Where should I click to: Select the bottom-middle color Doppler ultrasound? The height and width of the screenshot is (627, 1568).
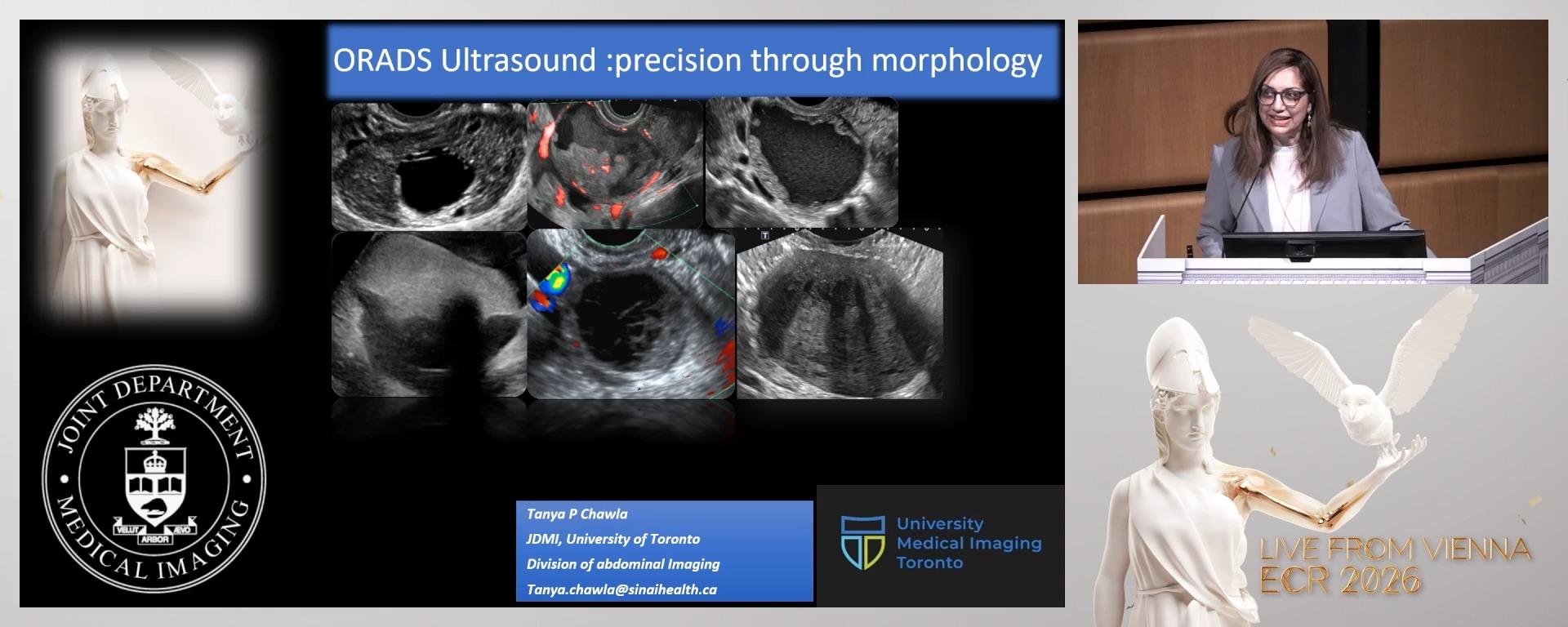coord(630,314)
